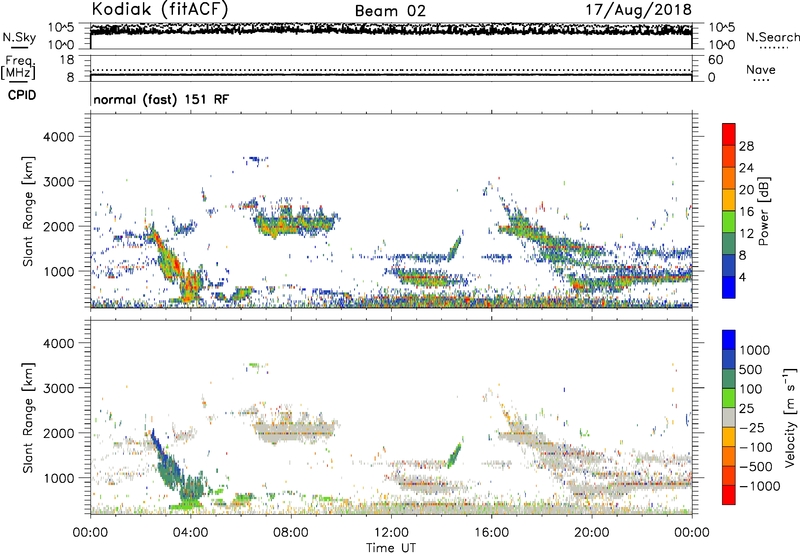
Task: Click the 04:00 time axis tick label
Action: click(x=191, y=533)
